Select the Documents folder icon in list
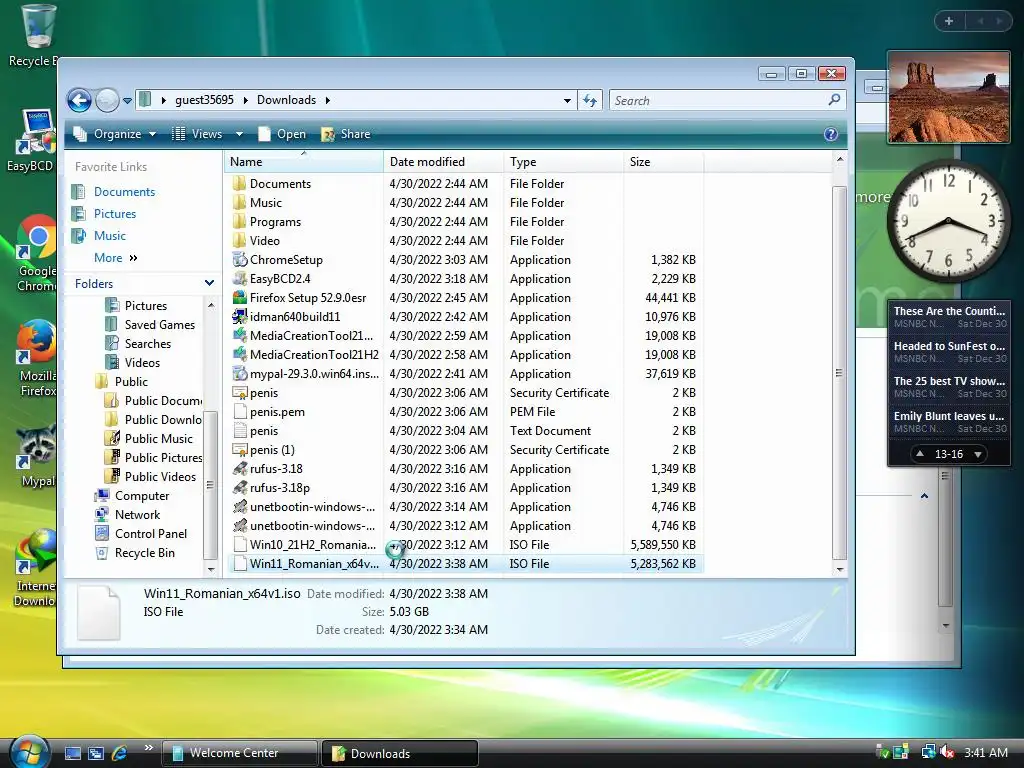 240,184
